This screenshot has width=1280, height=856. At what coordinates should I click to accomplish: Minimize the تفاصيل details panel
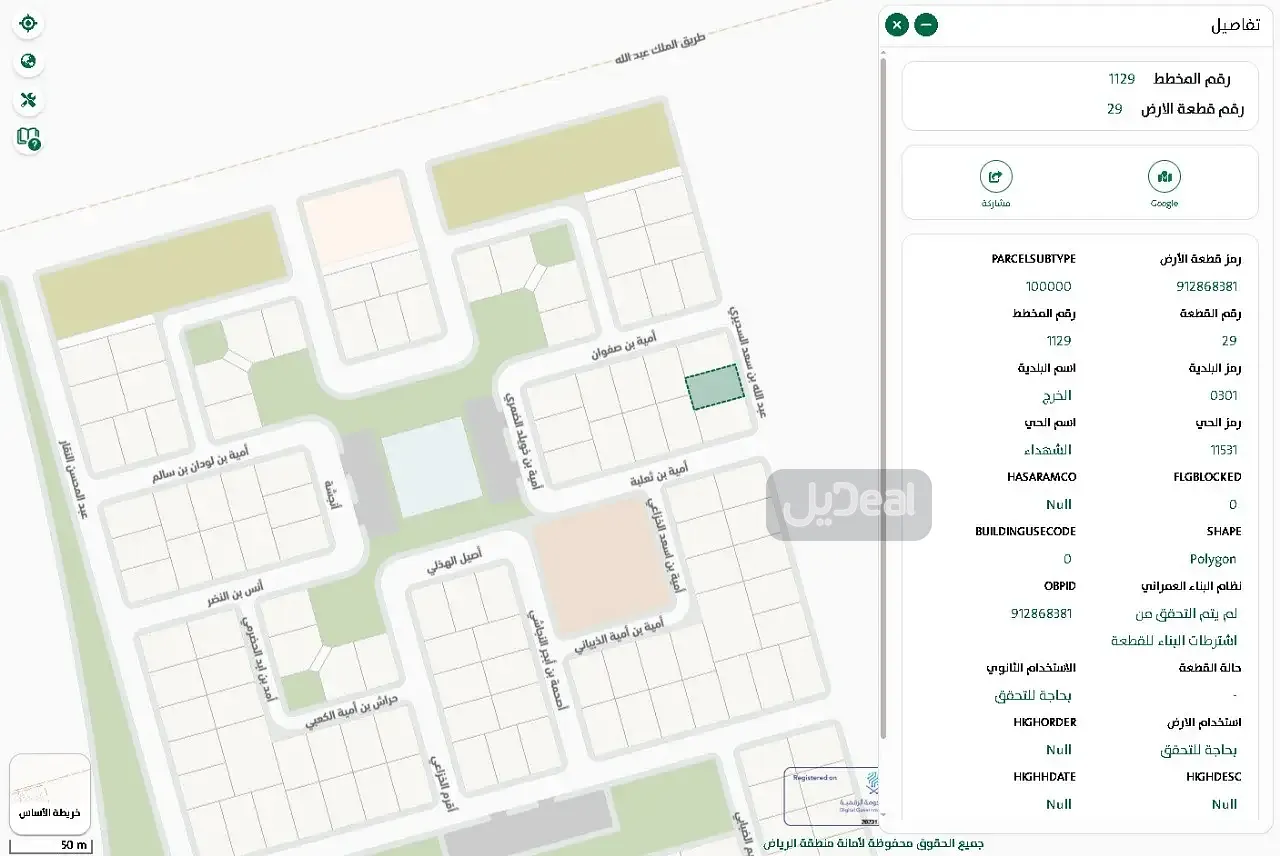pyautogui.click(x=926, y=25)
